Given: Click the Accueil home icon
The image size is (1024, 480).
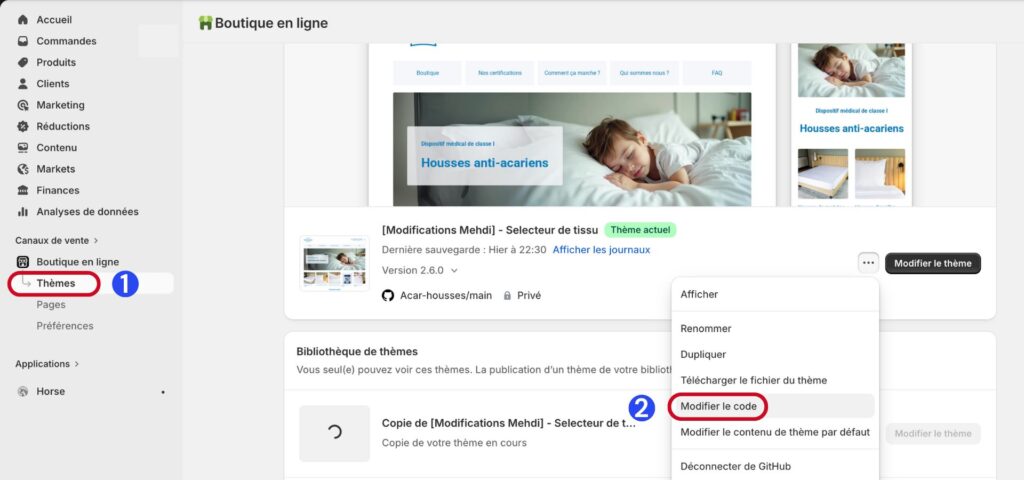Looking at the screenshot, I should pos(23,20).
